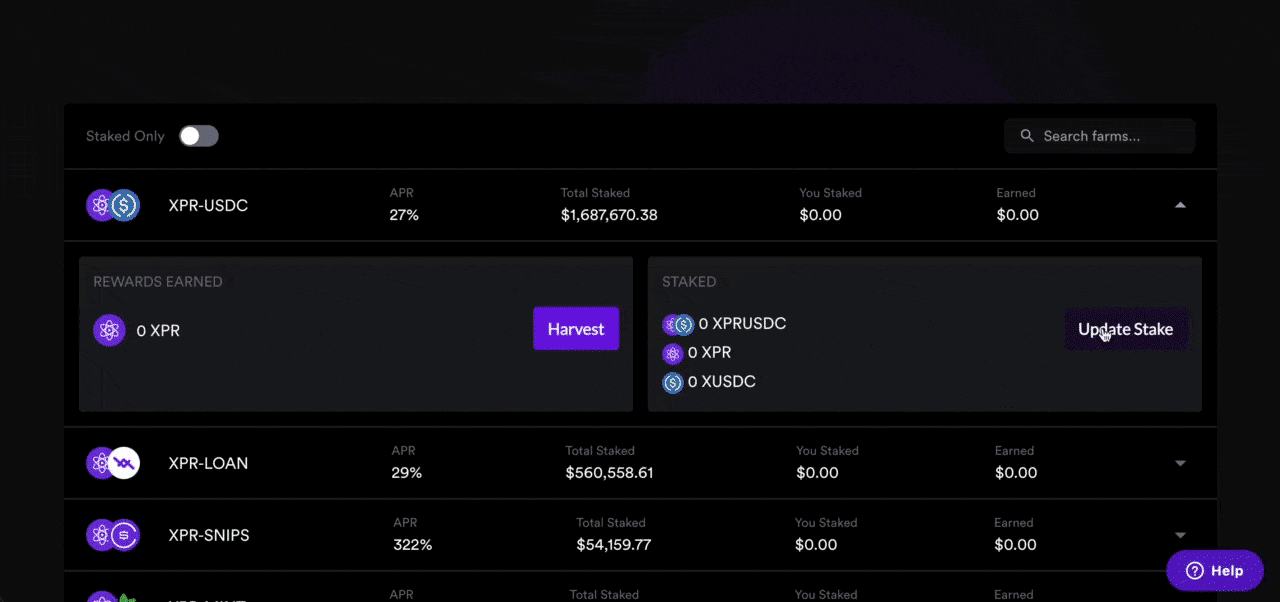
Task: Click the XPR atom icon under Rewards Earned
Action: click(108, 329)
